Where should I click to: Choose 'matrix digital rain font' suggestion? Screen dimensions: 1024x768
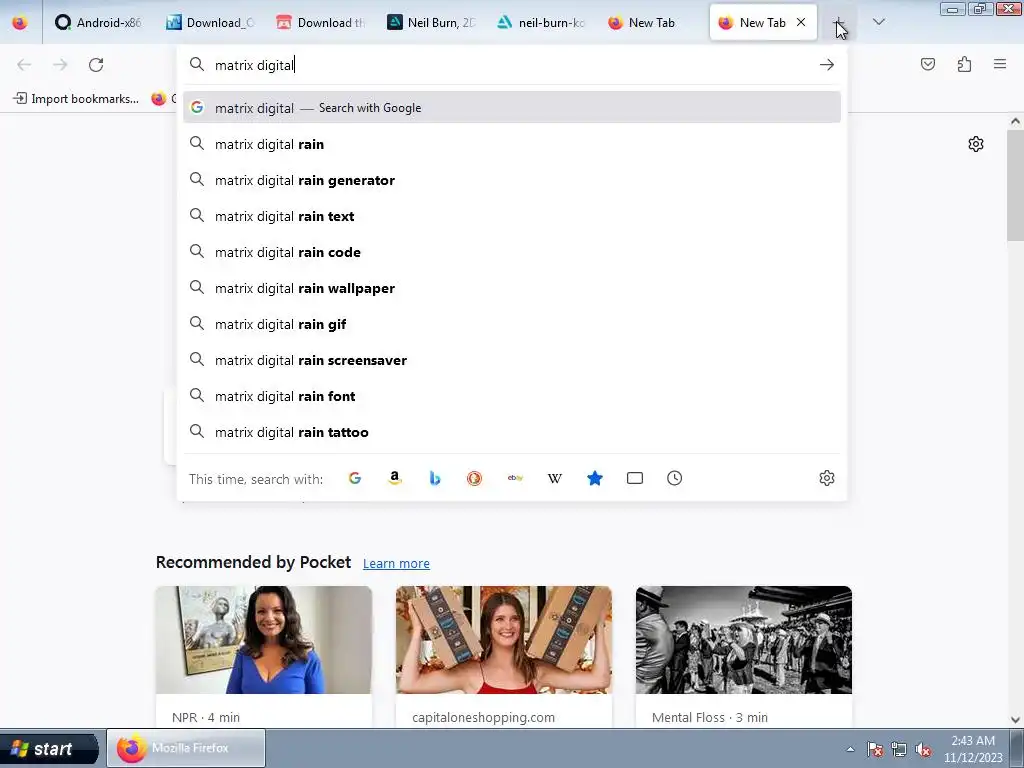512,396
